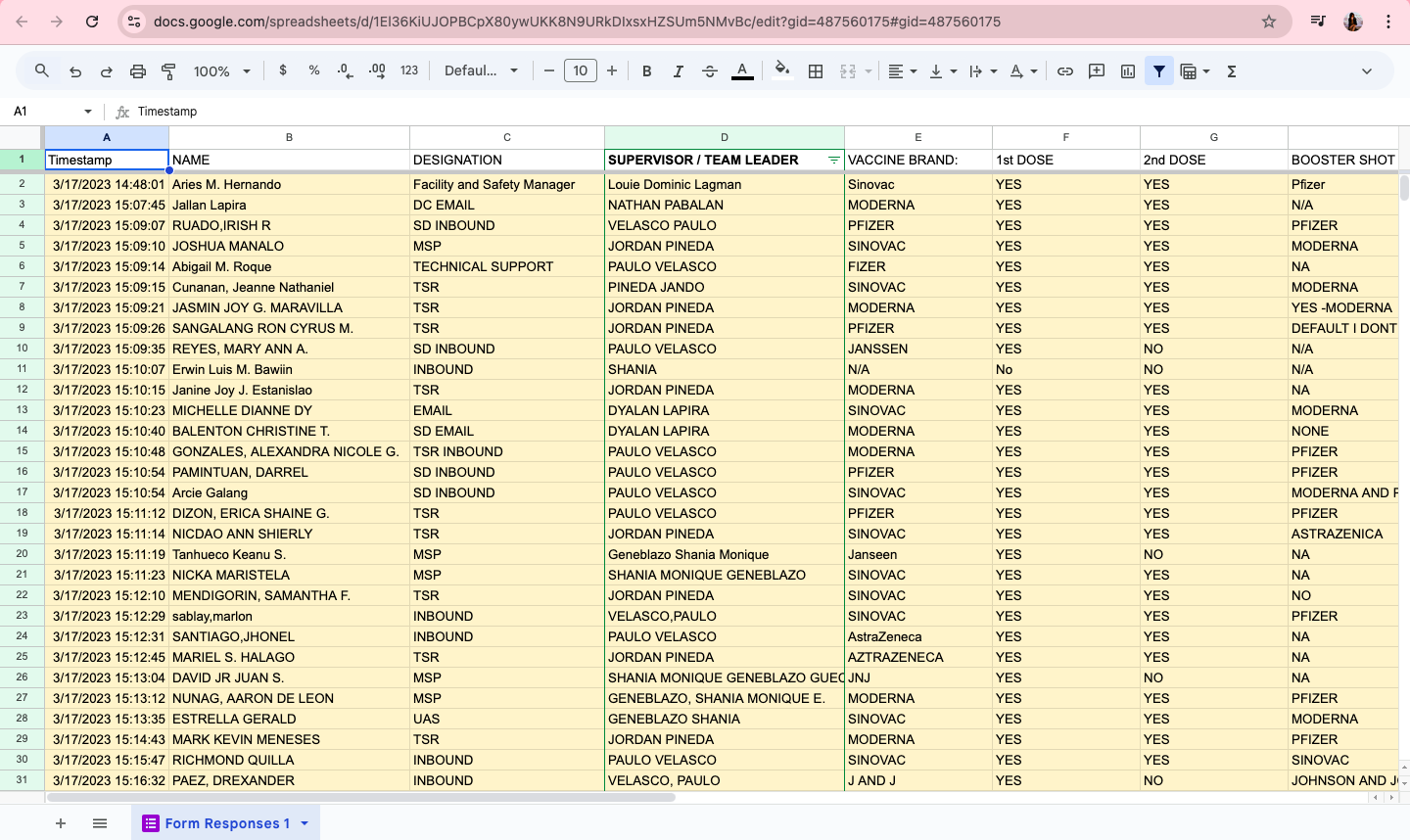
Task: Open the table views dropdown arrow
Action: [x=1206, y=70]
